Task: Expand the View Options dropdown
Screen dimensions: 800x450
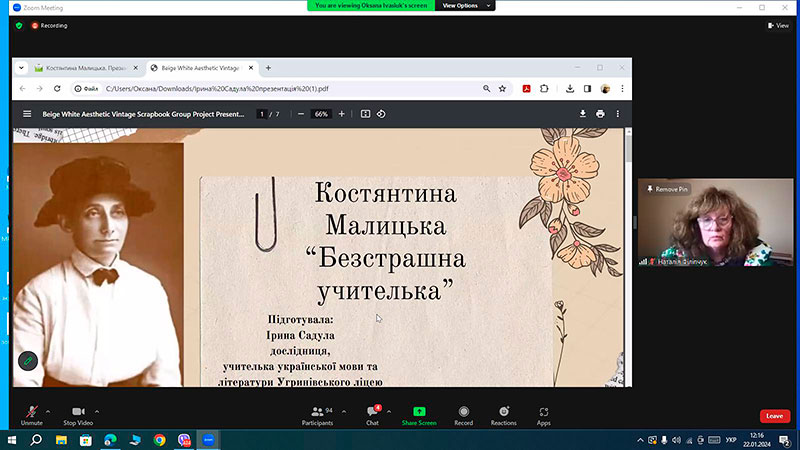Action: (465, 6)
